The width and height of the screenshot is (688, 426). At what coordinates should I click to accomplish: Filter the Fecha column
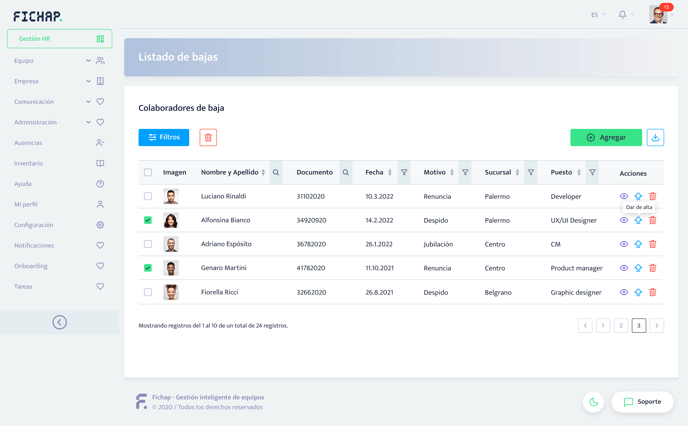click(404, 172)
